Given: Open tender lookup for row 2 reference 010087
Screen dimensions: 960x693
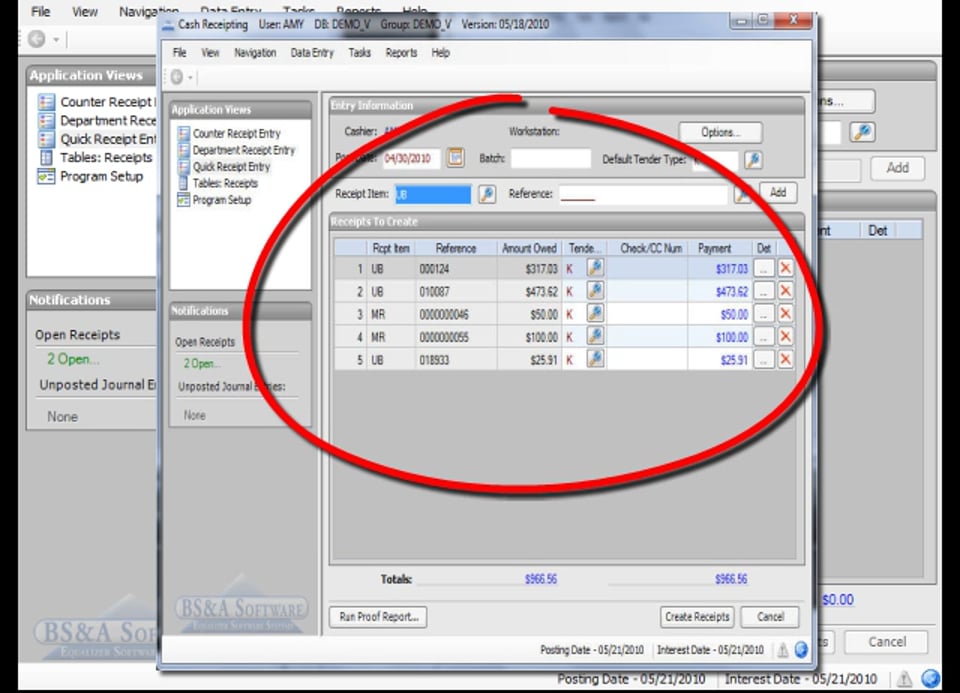Looking at the screenshot, I should click(x=595, y=290).
